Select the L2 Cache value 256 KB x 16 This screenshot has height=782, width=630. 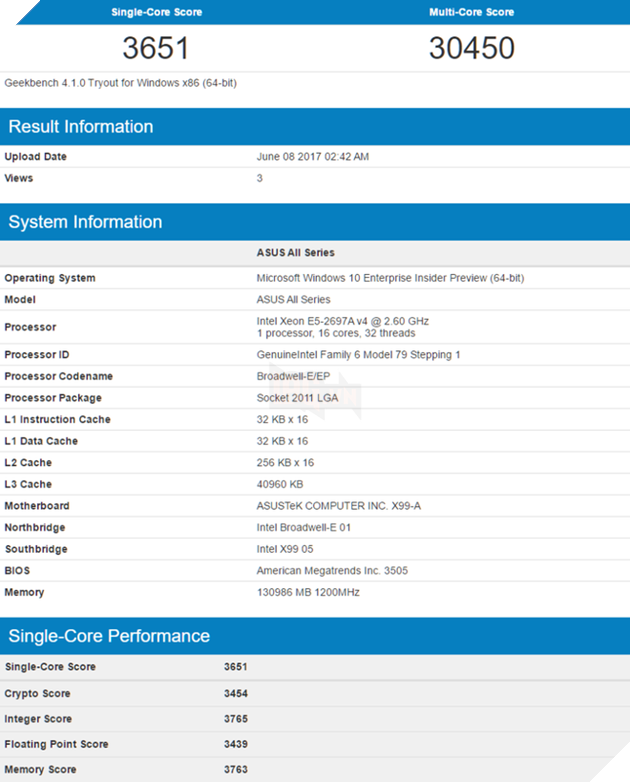point(285,462)
